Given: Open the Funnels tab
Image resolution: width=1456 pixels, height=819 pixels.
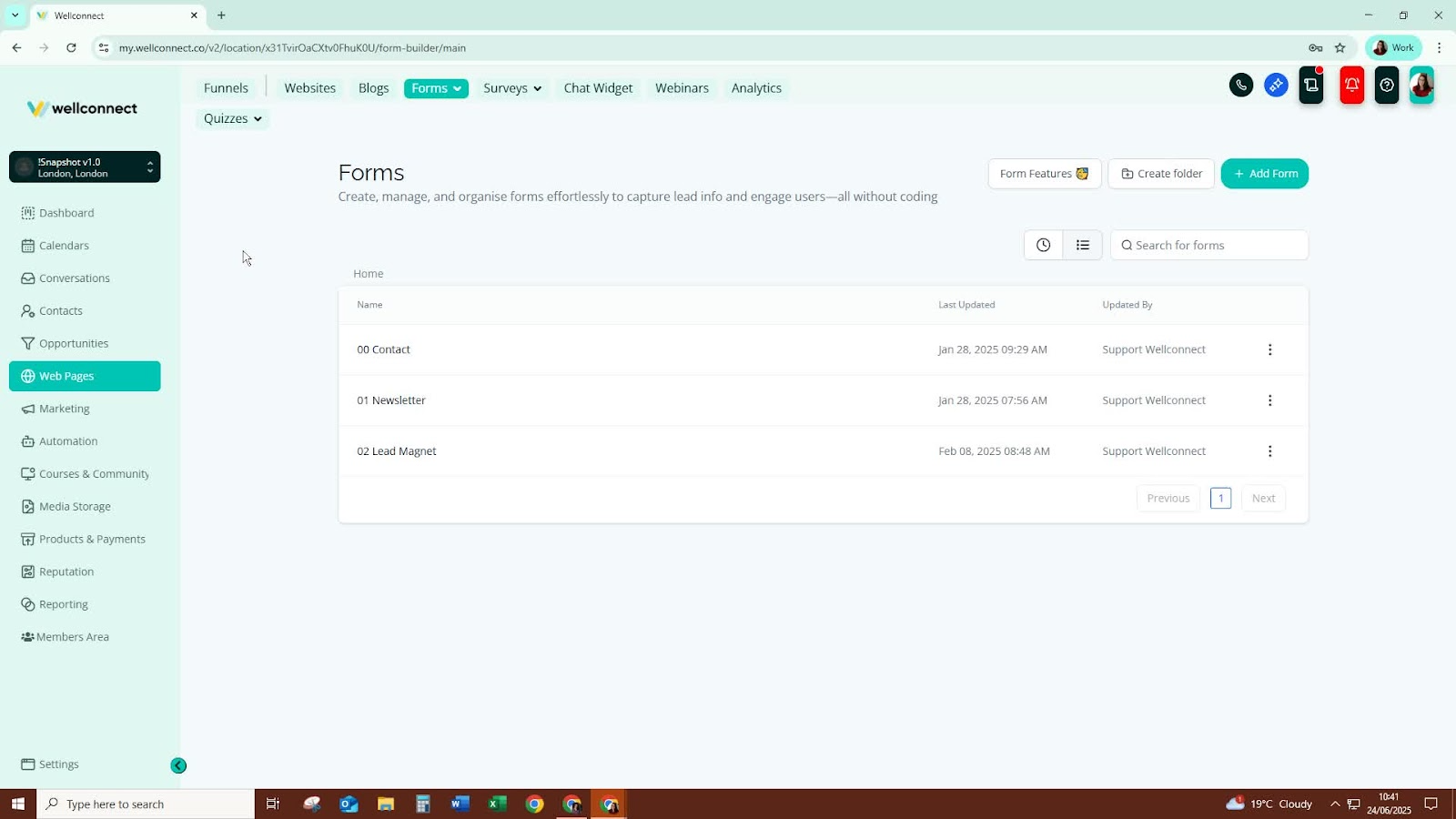Looking at the screenshot, I should [x=226, y=88].
